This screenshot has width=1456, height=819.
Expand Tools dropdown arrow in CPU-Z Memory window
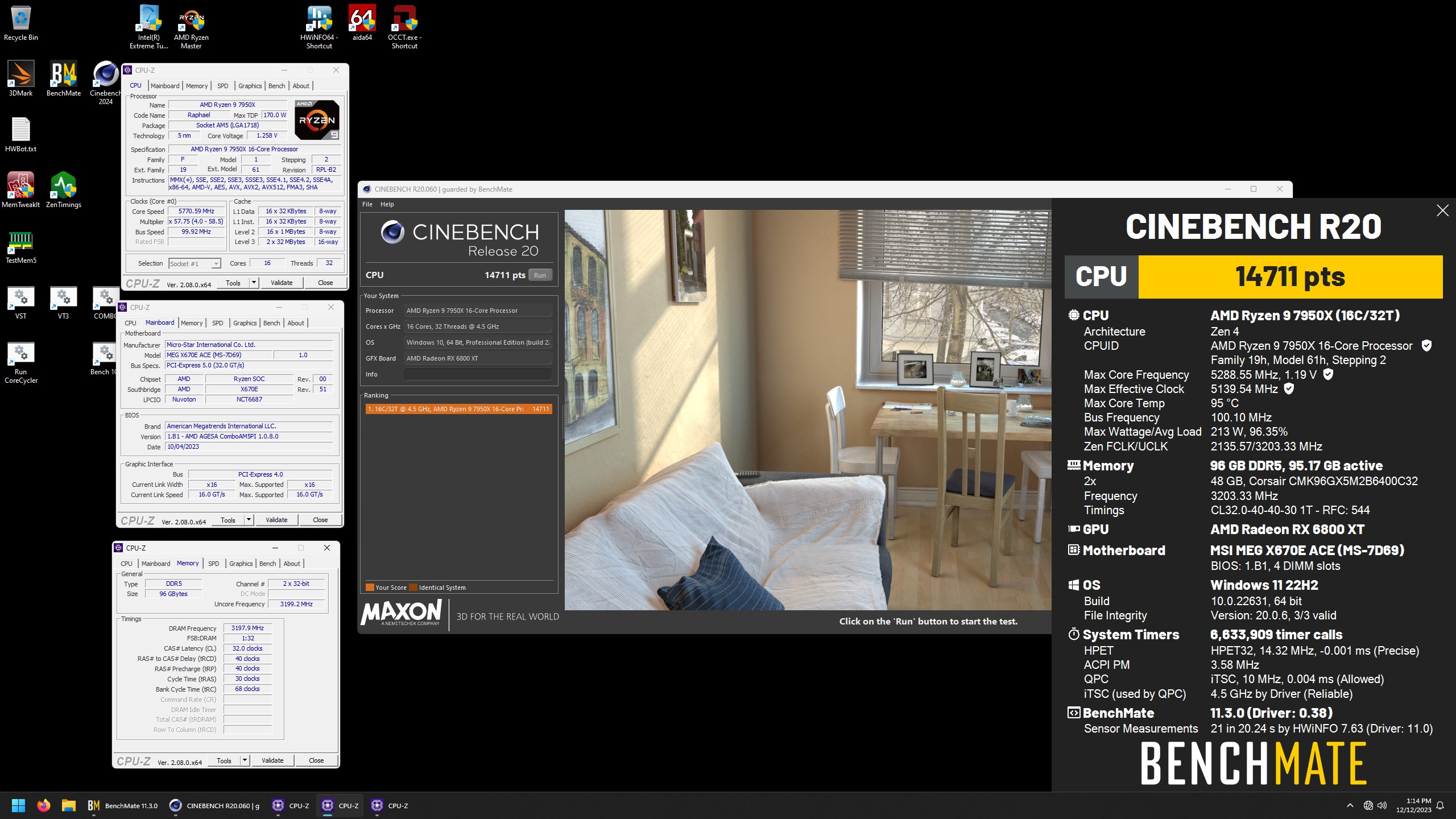(245, 760)
